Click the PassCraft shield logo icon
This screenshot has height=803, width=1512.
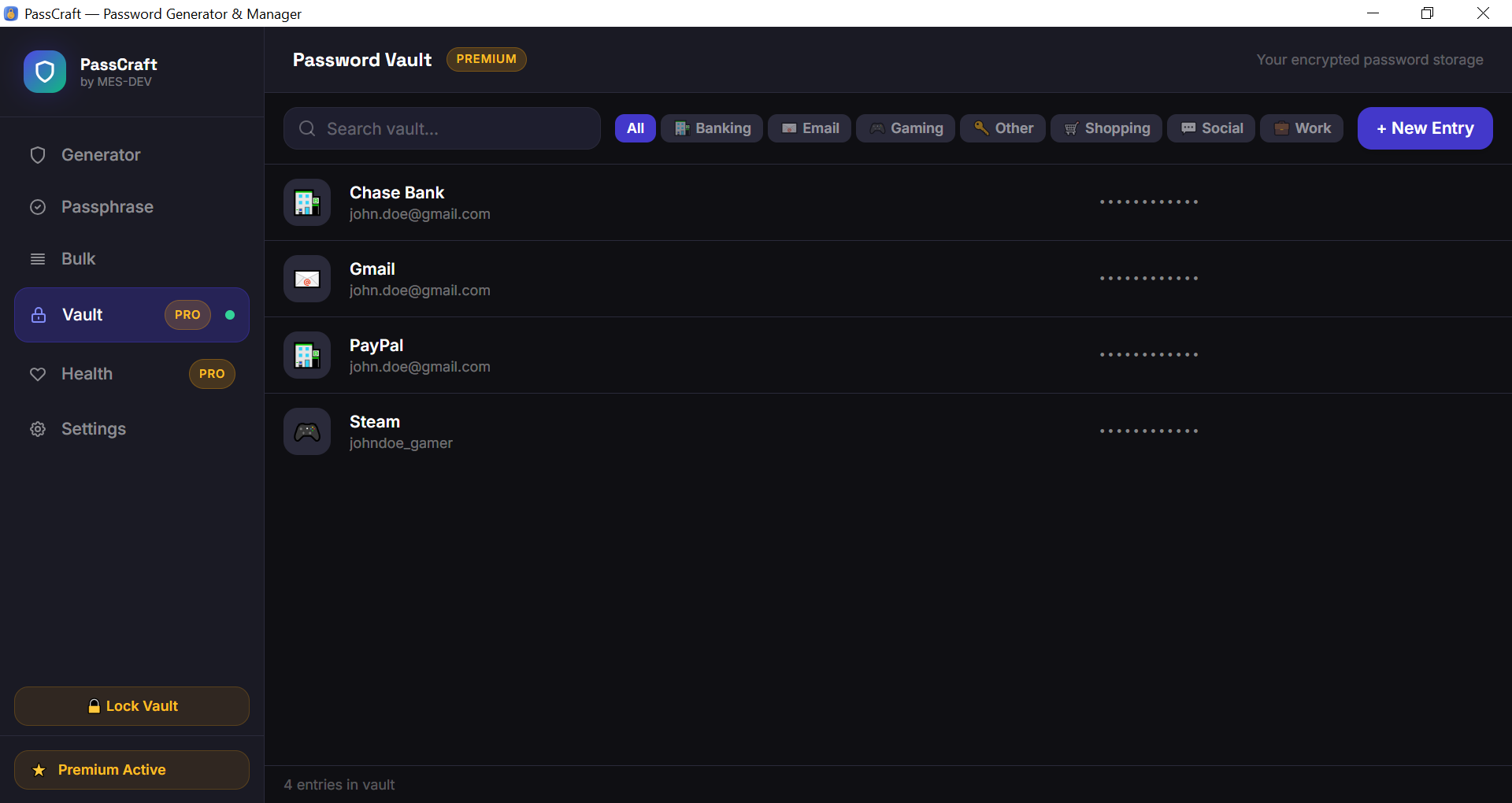[x=45, y=72]
